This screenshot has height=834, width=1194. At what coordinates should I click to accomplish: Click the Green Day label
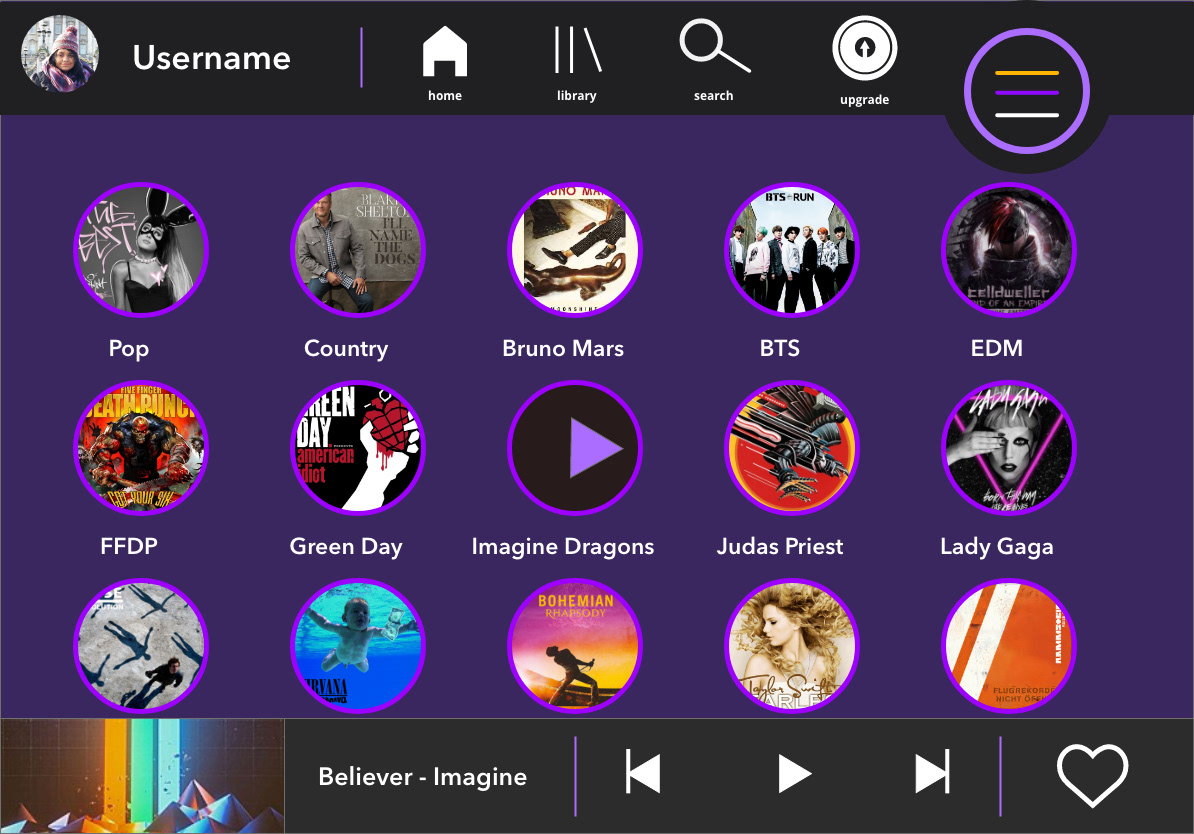point(346,547)
